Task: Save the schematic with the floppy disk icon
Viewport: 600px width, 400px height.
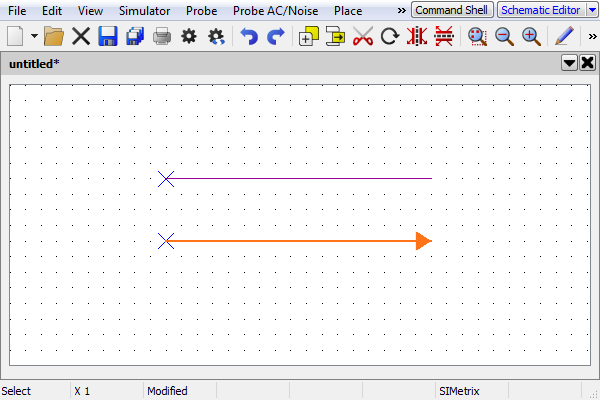Action: (x=108, y=37)
